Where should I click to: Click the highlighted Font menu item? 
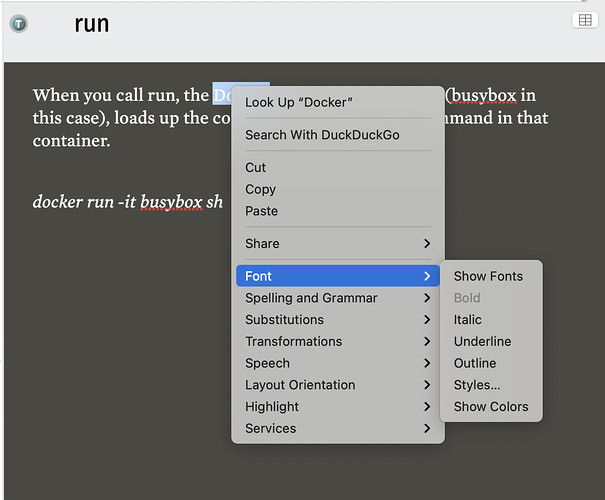coord(338,276)
